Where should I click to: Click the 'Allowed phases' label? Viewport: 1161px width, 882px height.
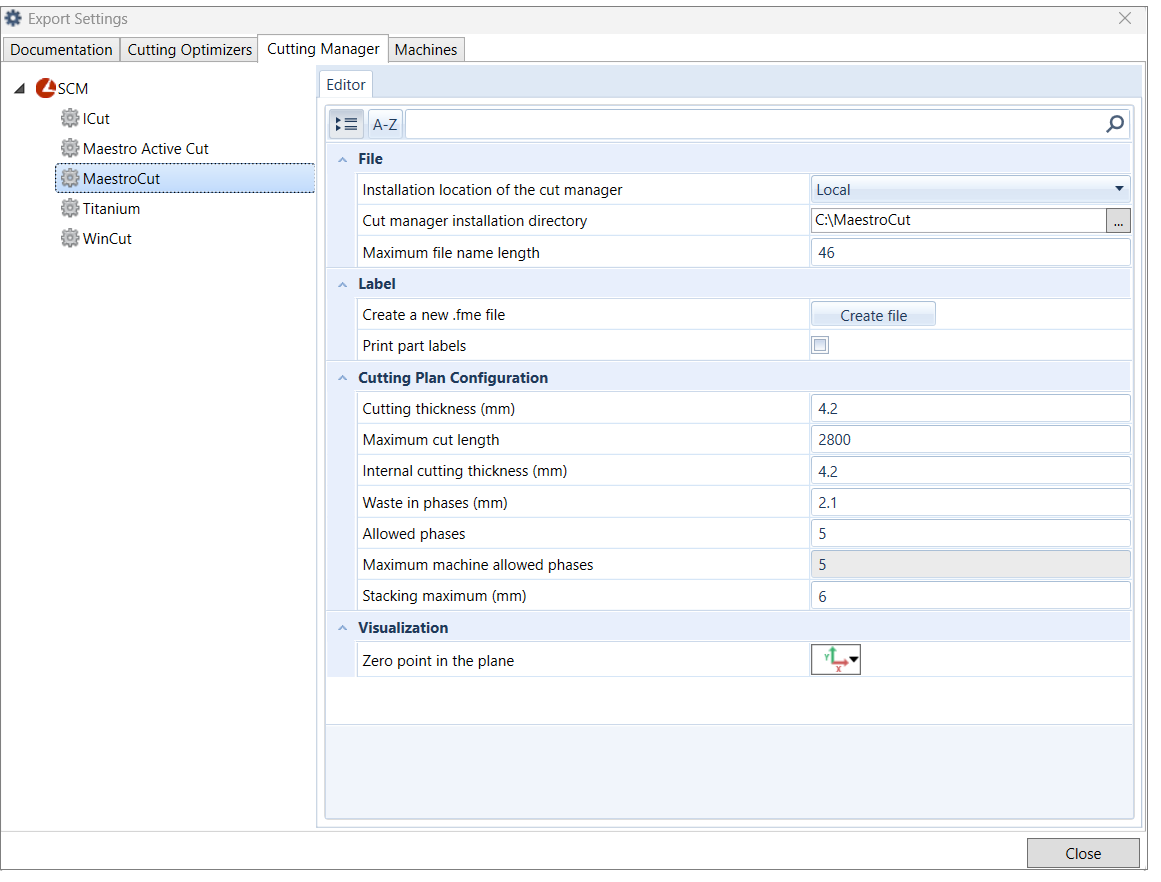tap(414, 534)
